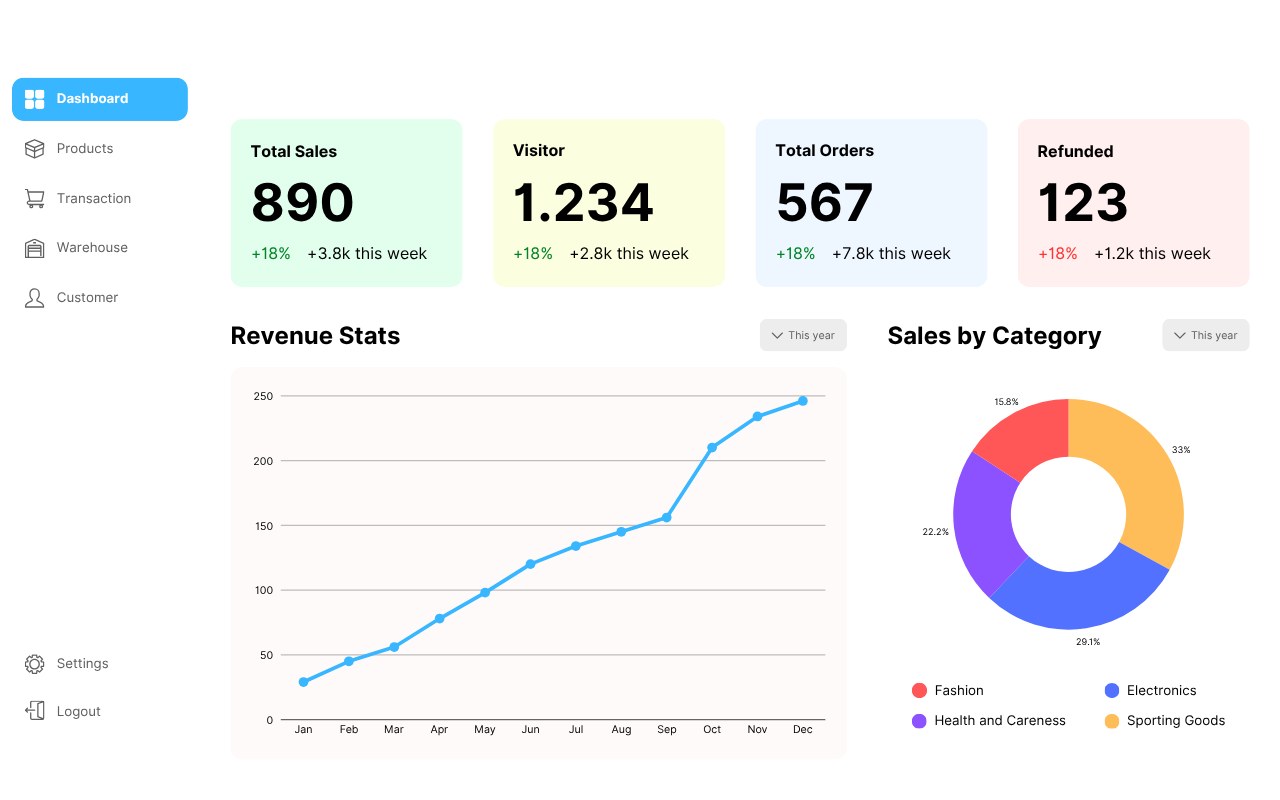
Task: Click the Warehouse building icon
Action: 35,248
